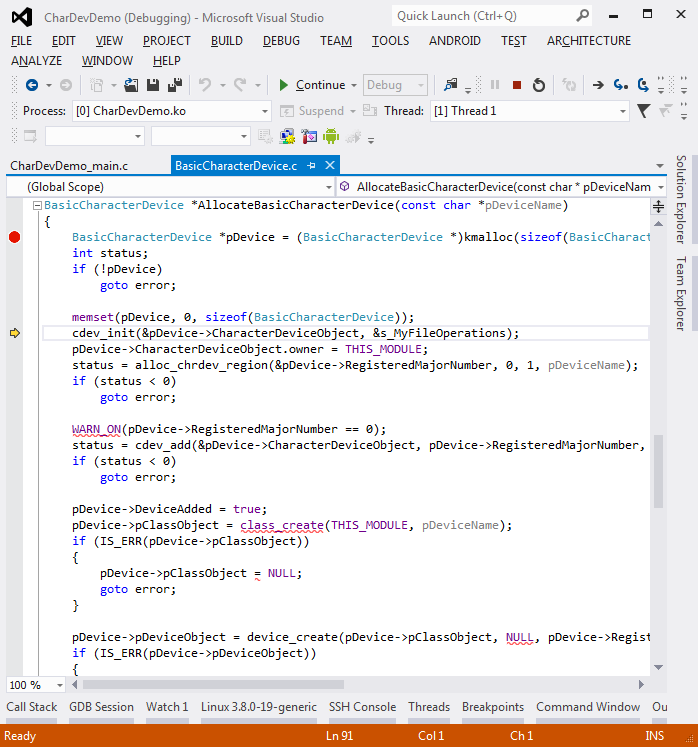Click the scroll down arrow of editor

tap(658, 667)
